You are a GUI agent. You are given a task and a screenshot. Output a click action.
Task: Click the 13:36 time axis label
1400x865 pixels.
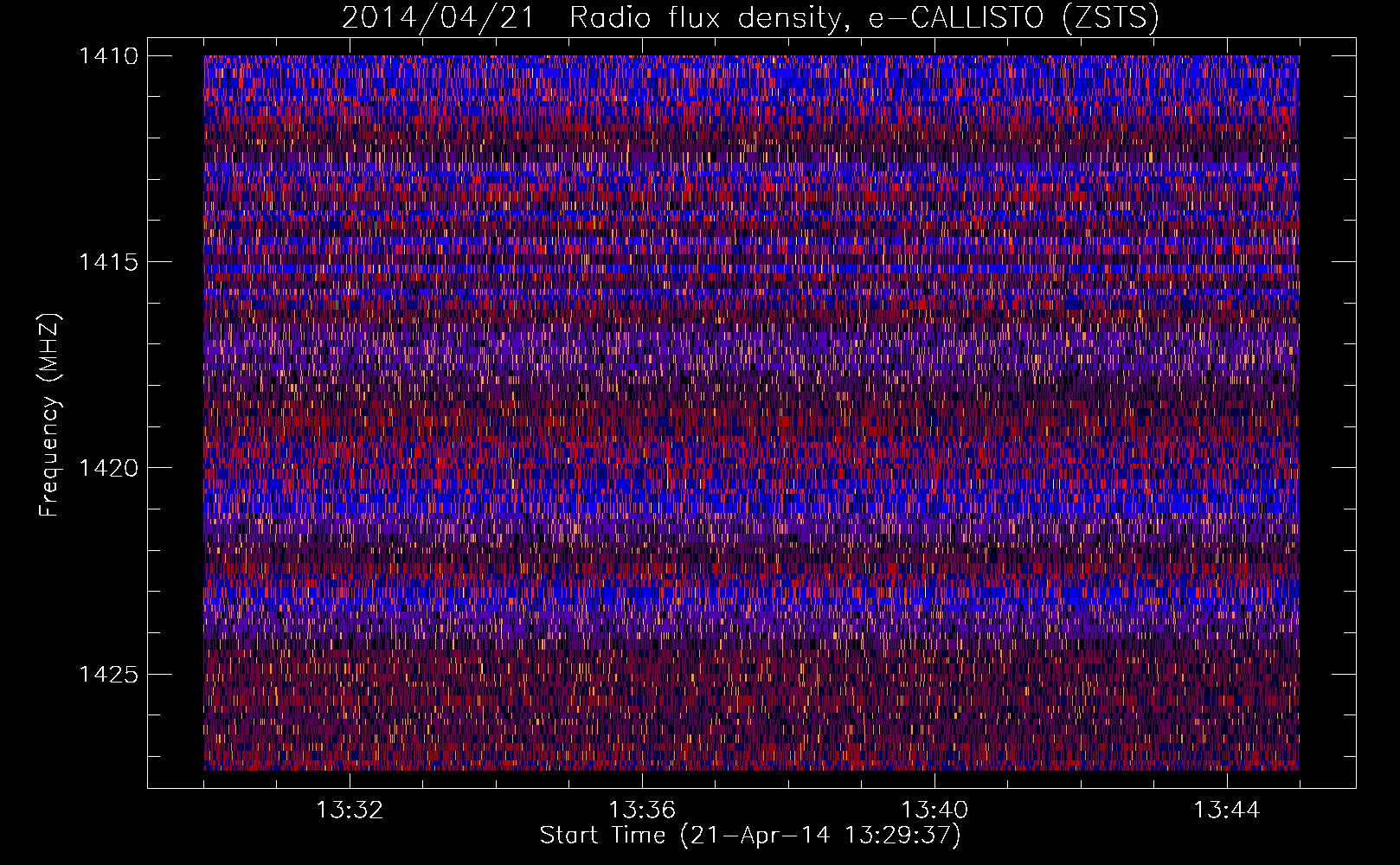pos(642,811)
